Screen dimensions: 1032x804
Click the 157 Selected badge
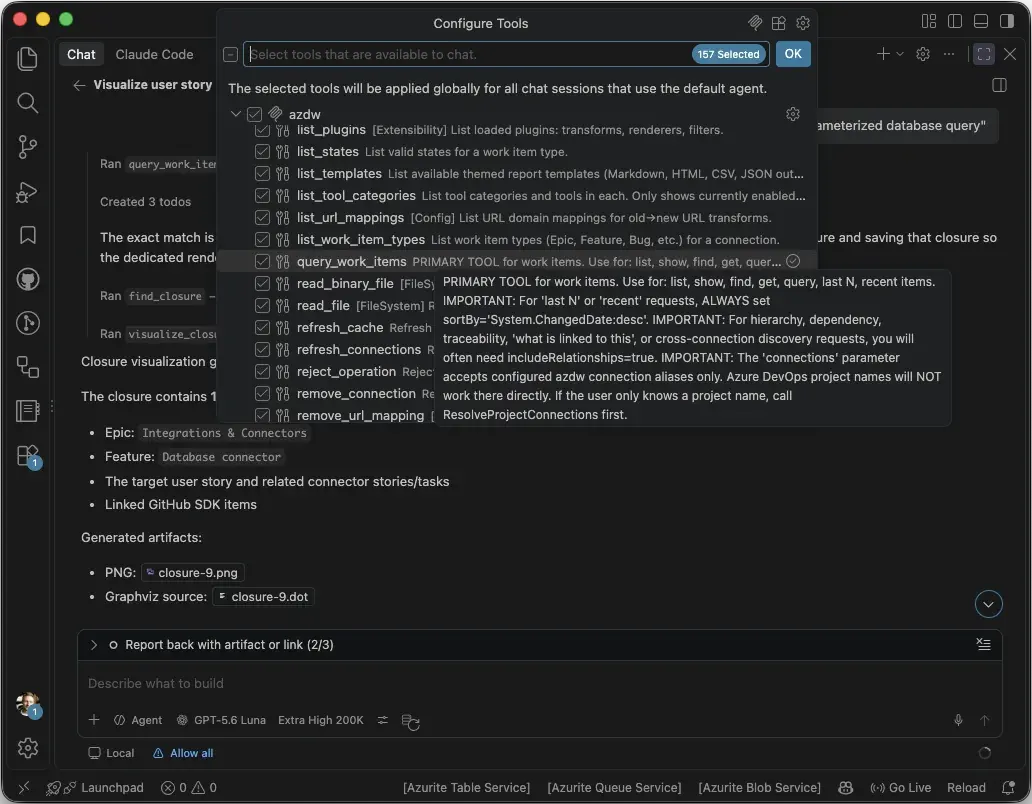(728, 55)
